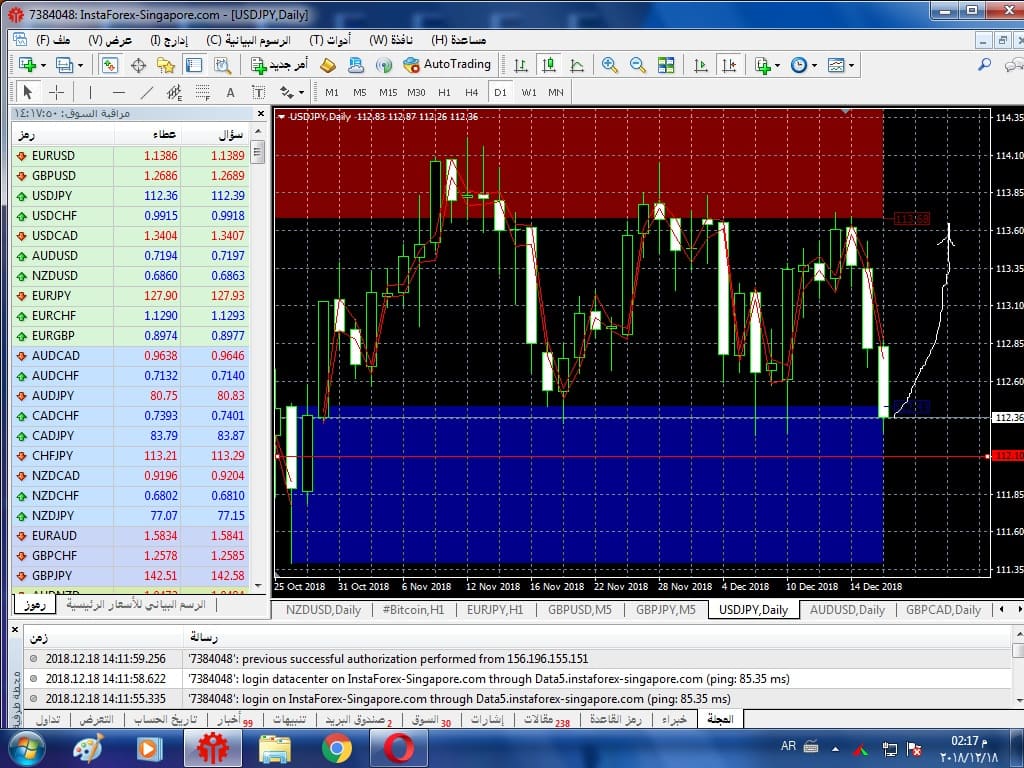Draw a horizontal line tool
This screenshot has width=1024, height=768.
coord(118,92)
